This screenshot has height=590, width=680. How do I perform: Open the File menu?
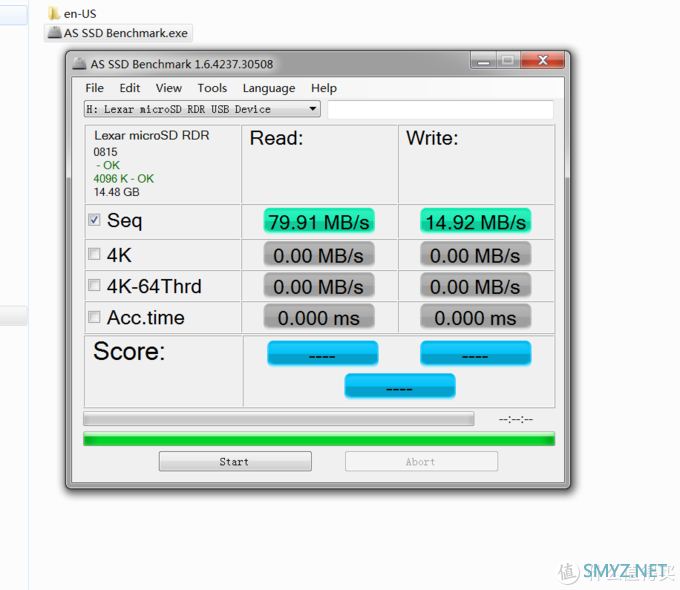[95, 88]
